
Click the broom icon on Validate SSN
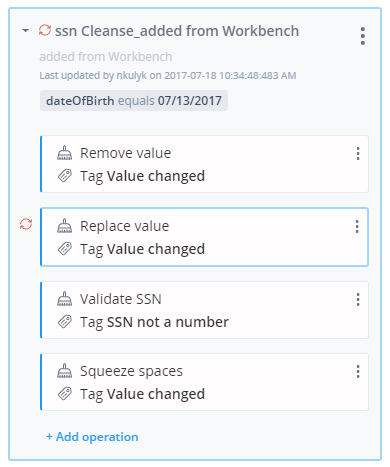(x=64, y=299)
